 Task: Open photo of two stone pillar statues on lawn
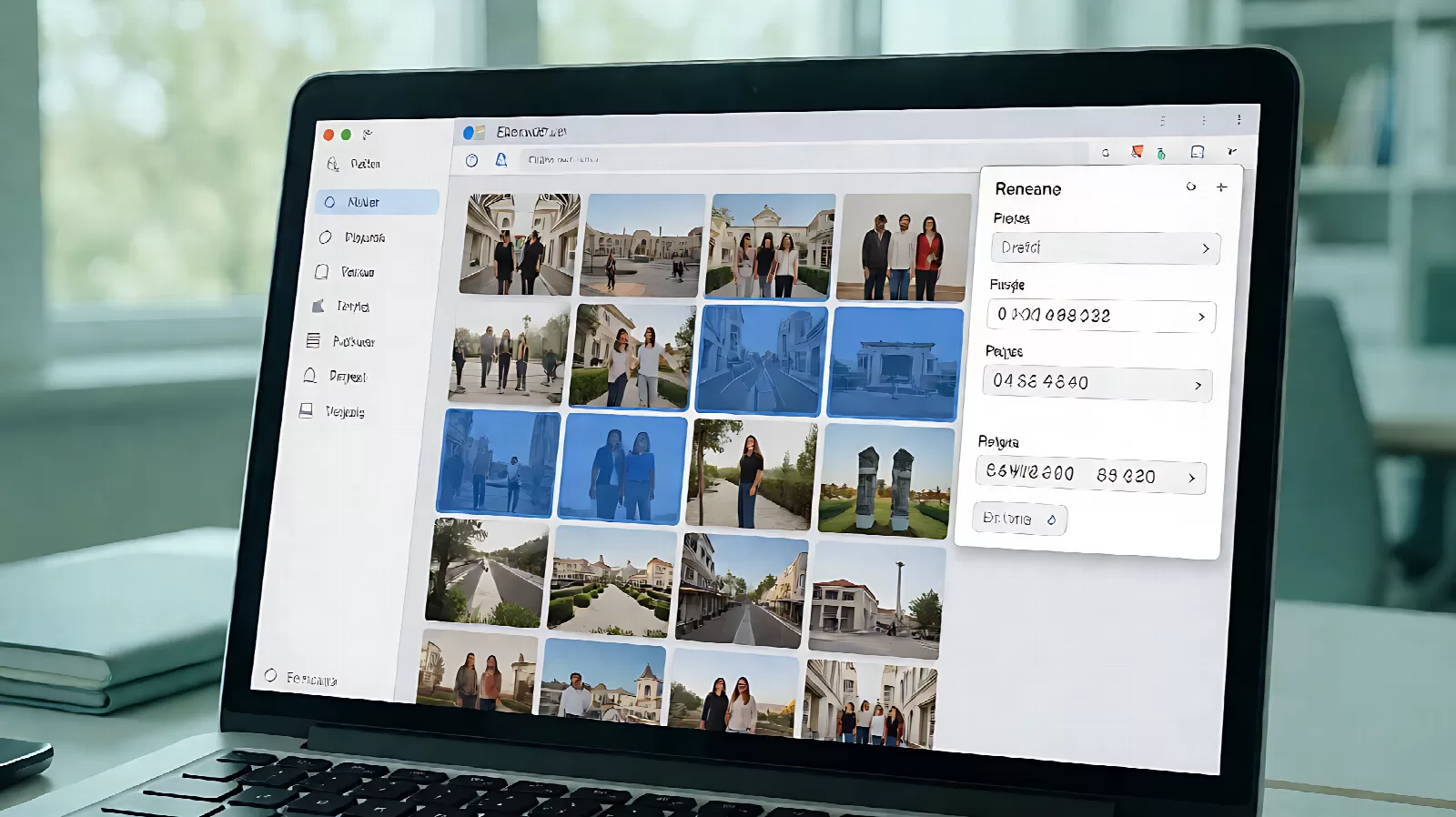tap(886, 481)
